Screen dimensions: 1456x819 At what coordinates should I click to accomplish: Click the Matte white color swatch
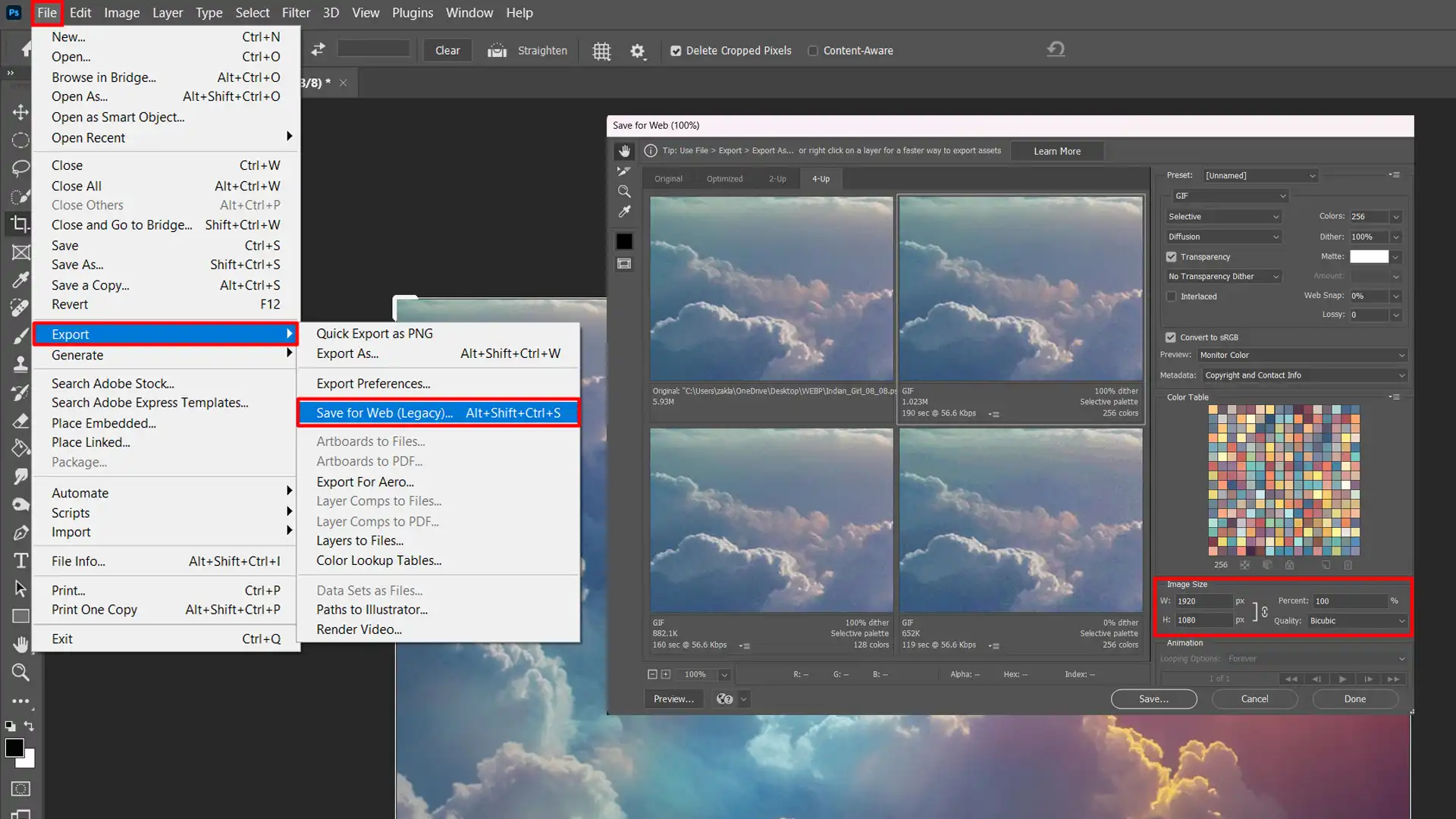click(1369, 257)
